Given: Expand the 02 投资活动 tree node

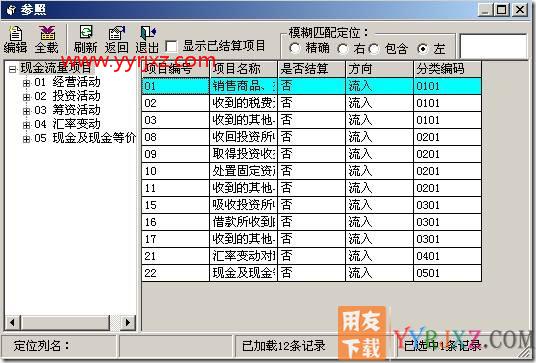Looking at the screenshot, I should (x=26, y=97).
